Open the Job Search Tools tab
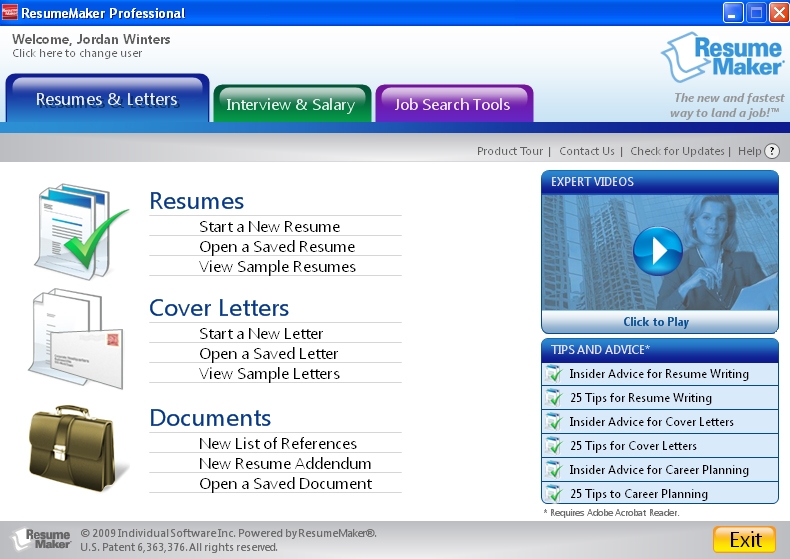790x559 pixels. (454, 104)
